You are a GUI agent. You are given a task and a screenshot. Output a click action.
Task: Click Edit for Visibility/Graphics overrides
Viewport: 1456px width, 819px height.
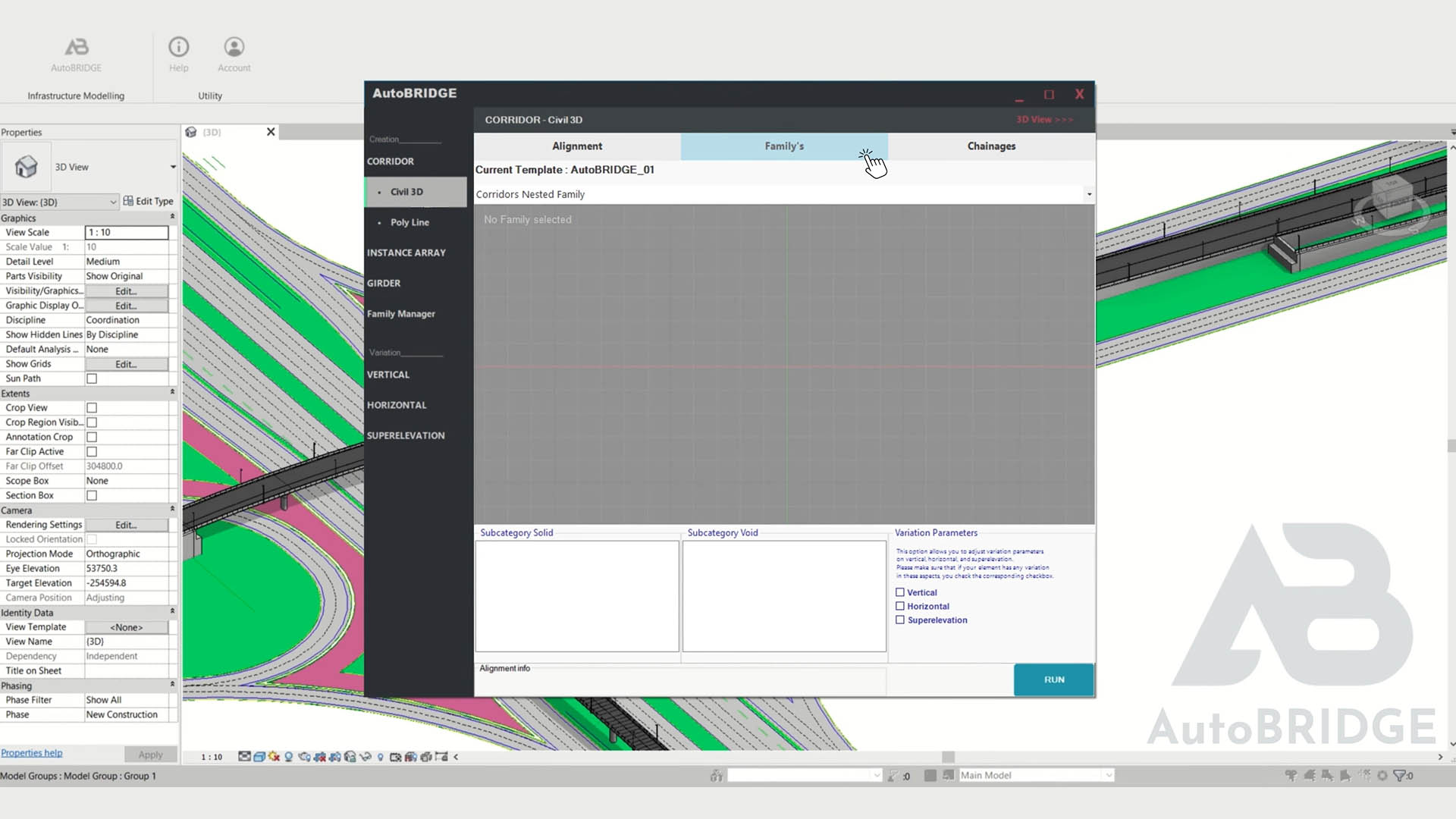126,291
